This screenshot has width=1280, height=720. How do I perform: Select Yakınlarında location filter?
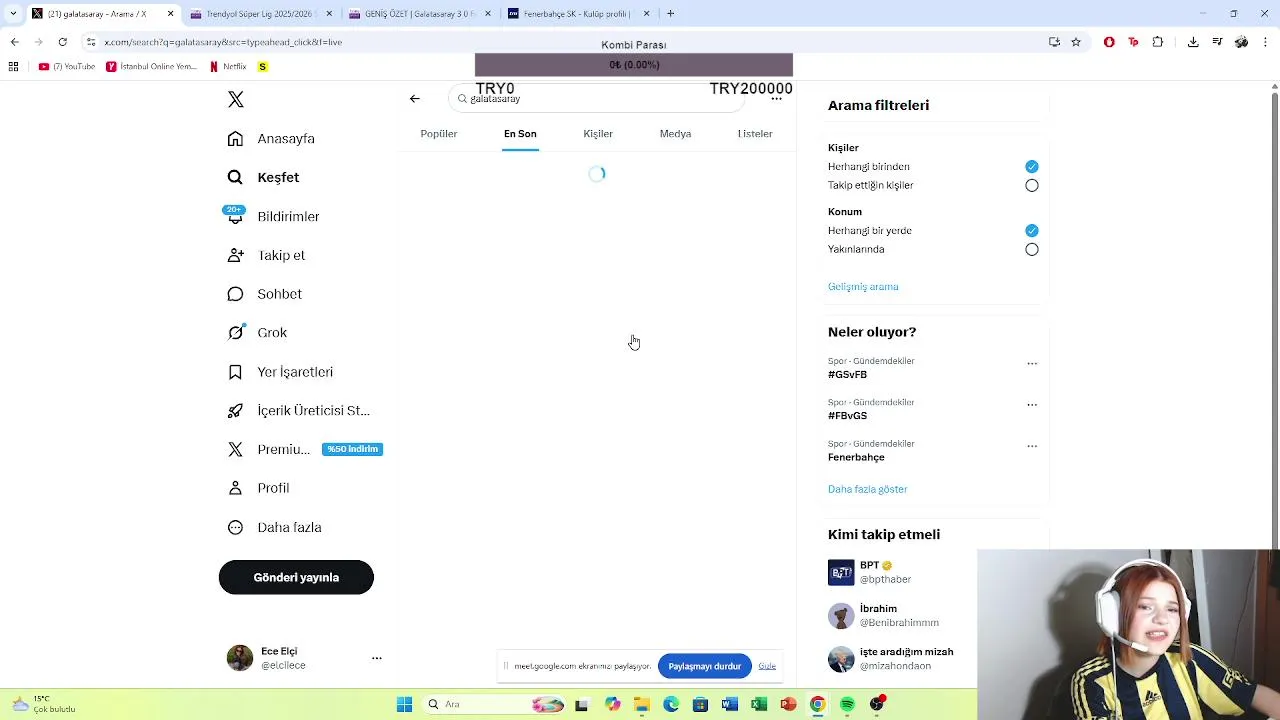click(1032, 250)
